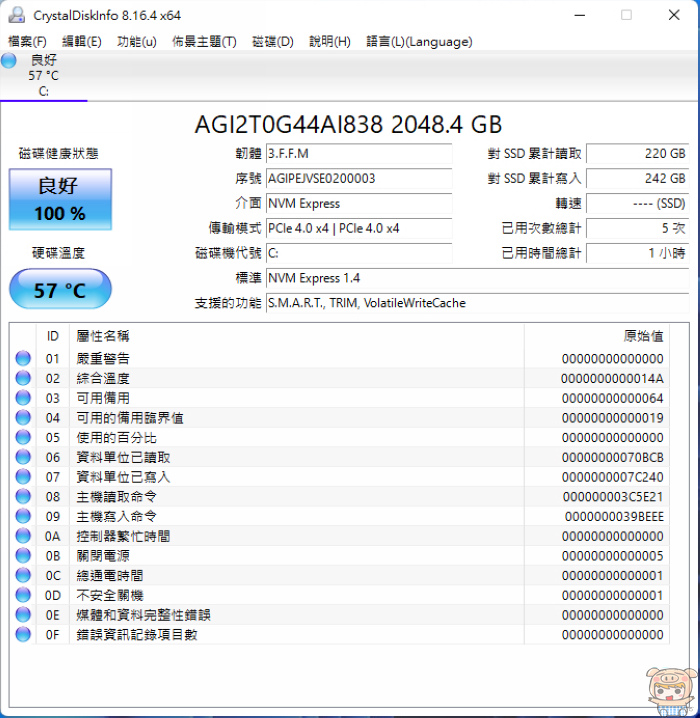
Task: Click the 屬性名稱 column header
Action: coord(103,336)
